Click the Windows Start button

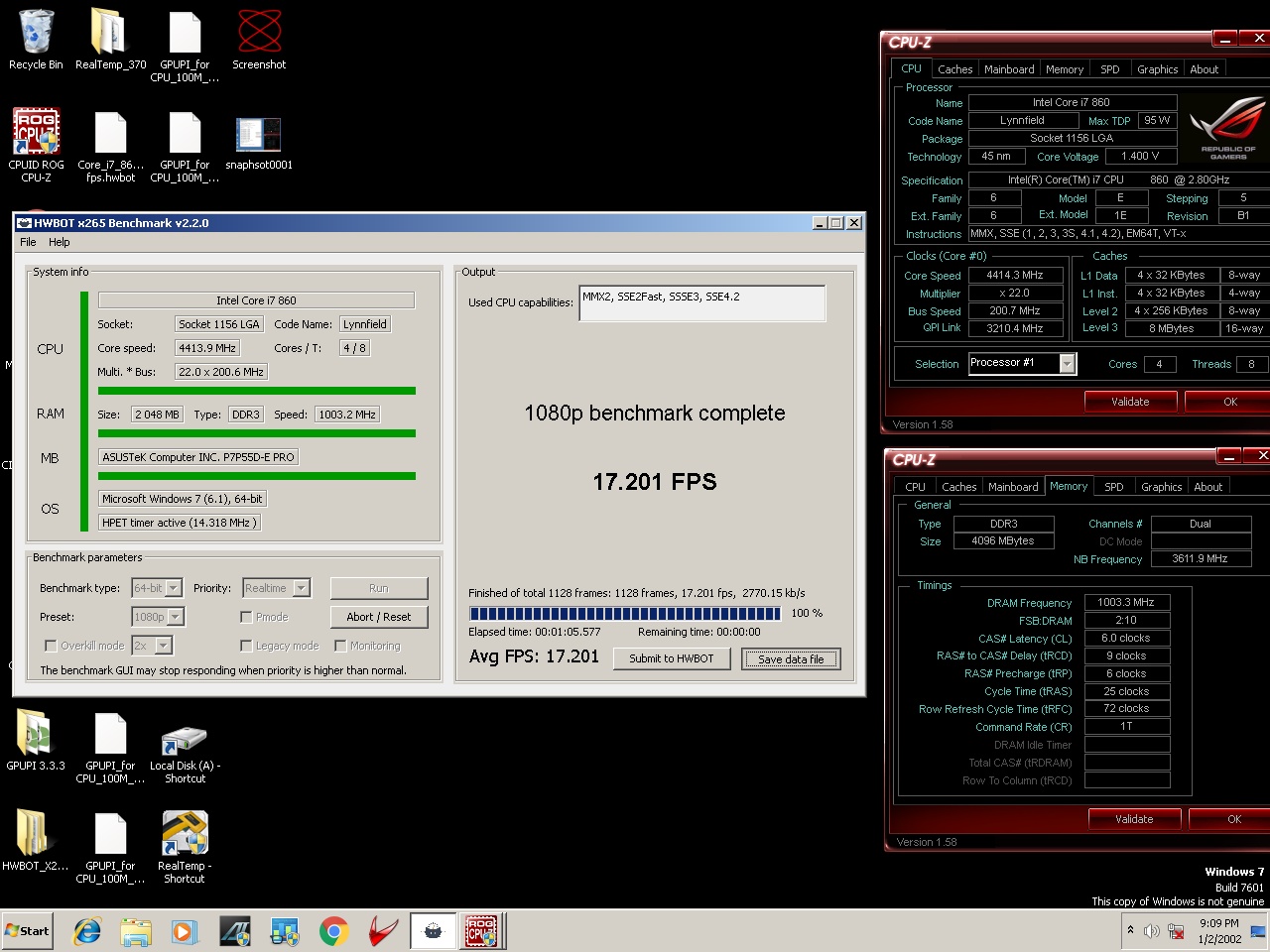28,931
